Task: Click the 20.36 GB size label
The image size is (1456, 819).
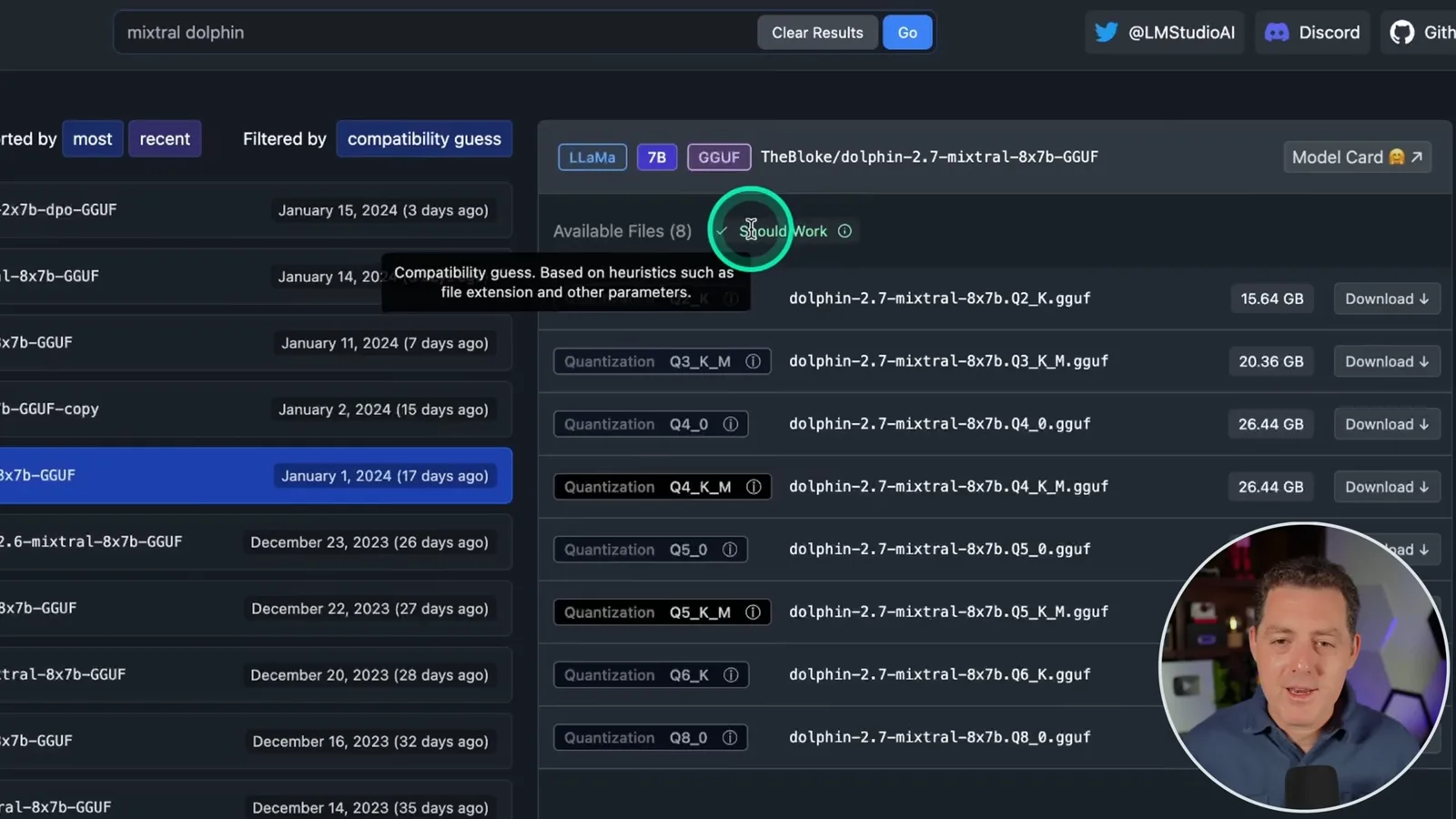Action: coord(1271,361)
